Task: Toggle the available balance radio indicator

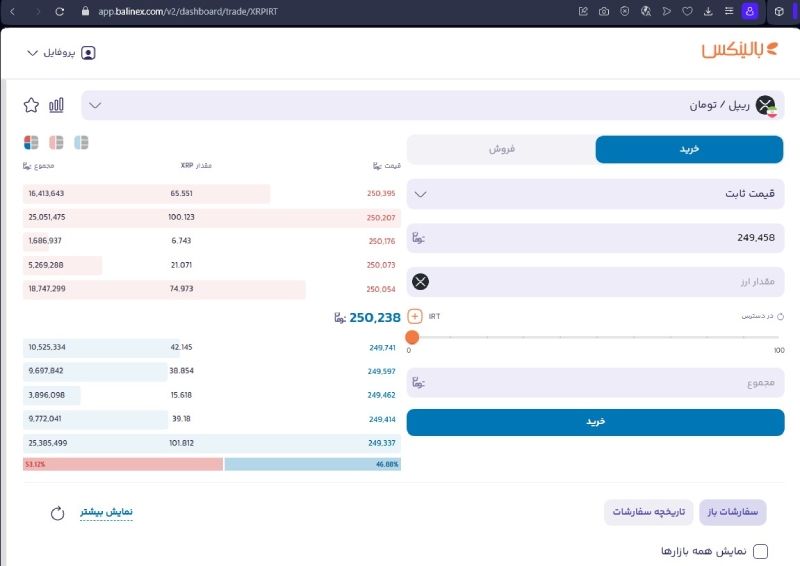Action: pos(780,316)
